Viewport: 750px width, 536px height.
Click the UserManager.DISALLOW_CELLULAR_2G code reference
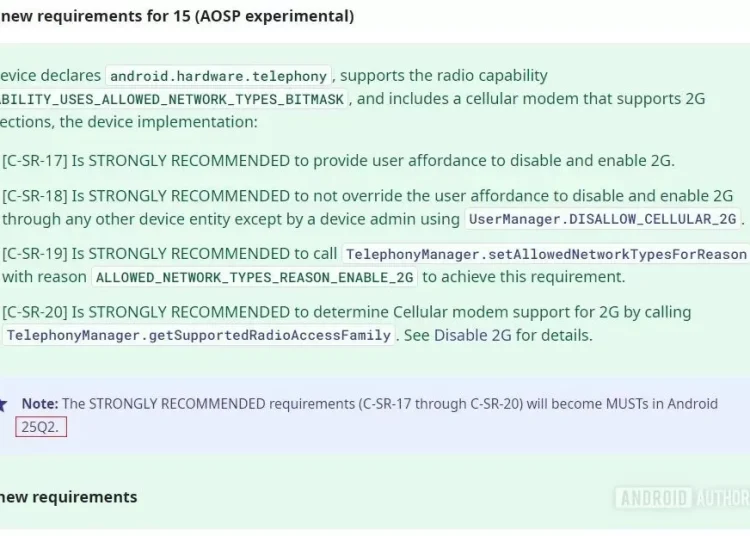coord(602,219)
